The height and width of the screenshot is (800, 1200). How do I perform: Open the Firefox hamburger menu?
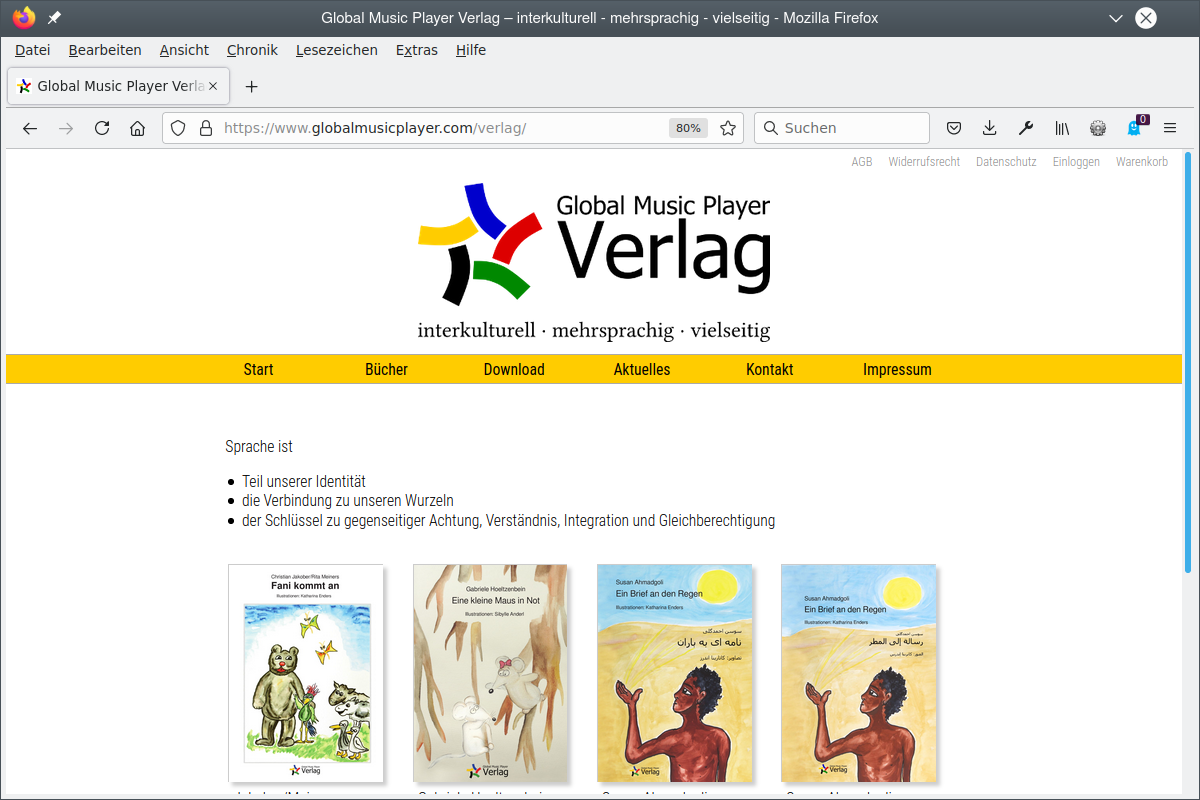[x=1170, y=128]
